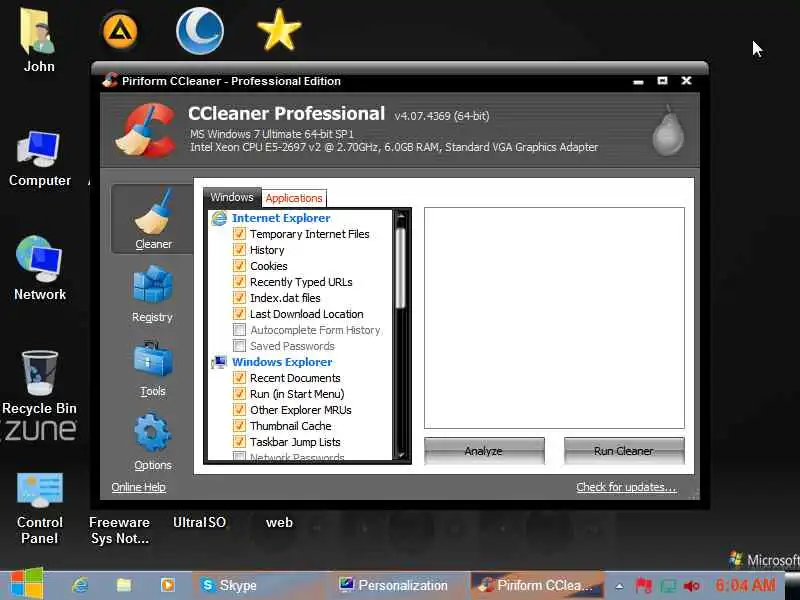800x600 pixels.
Task: Select the Windows Explorer group heading
Action: click(282, 362)
